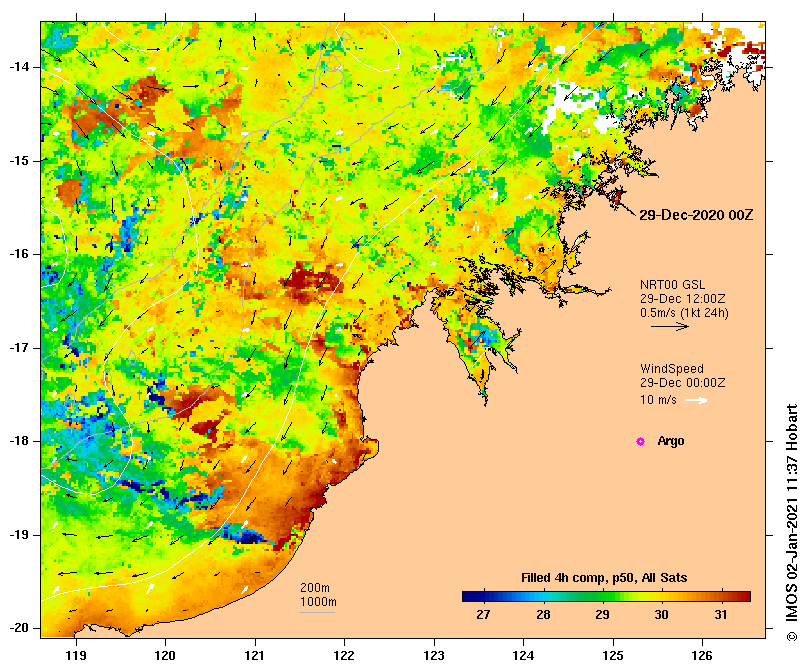Click '29-Dec 12:00Z' under NRT00 GSL
Screen dimensions: 809x672
[x=683, y=299]
